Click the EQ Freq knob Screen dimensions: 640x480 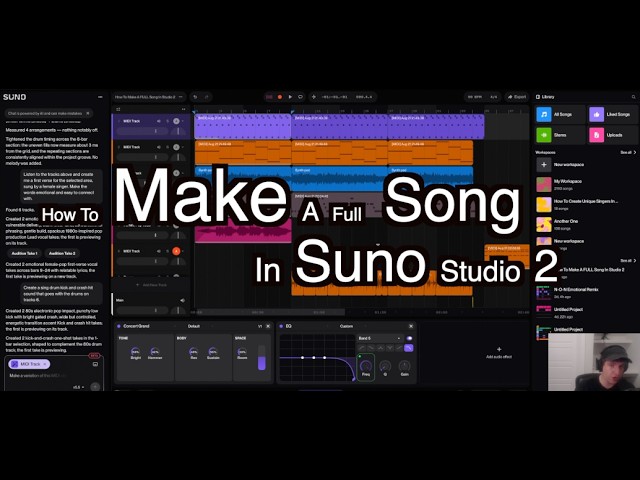[x=366, y=366]
